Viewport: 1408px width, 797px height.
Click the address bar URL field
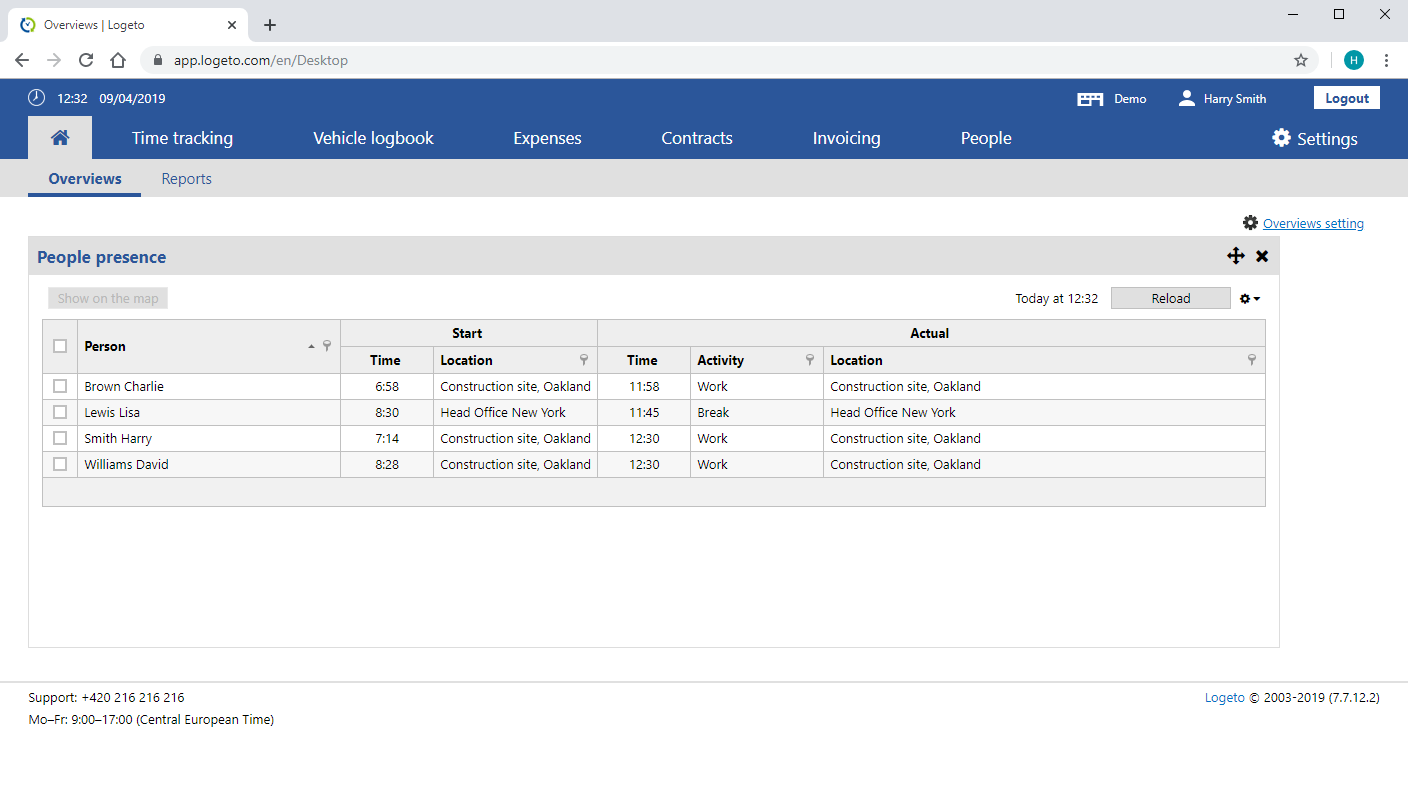[x=728, y=60]
